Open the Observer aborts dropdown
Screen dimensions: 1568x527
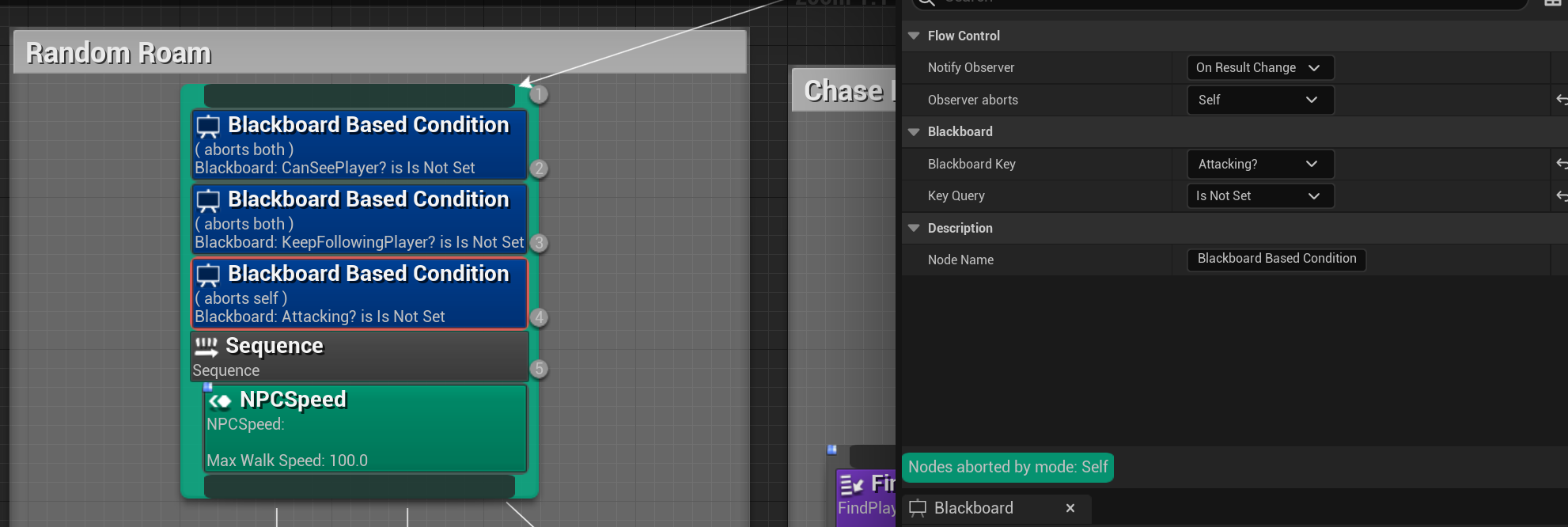1259,100
